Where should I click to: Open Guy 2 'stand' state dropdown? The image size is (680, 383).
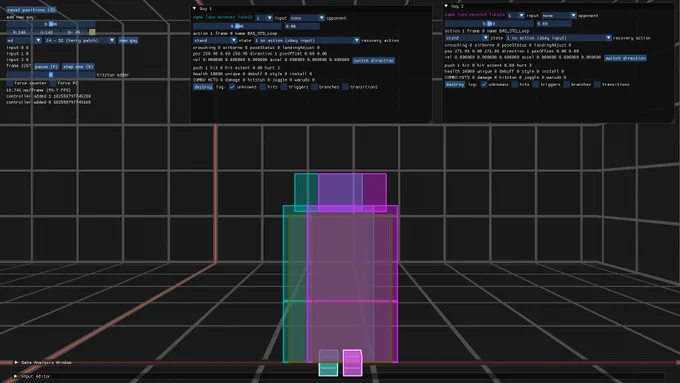point(467,38)
